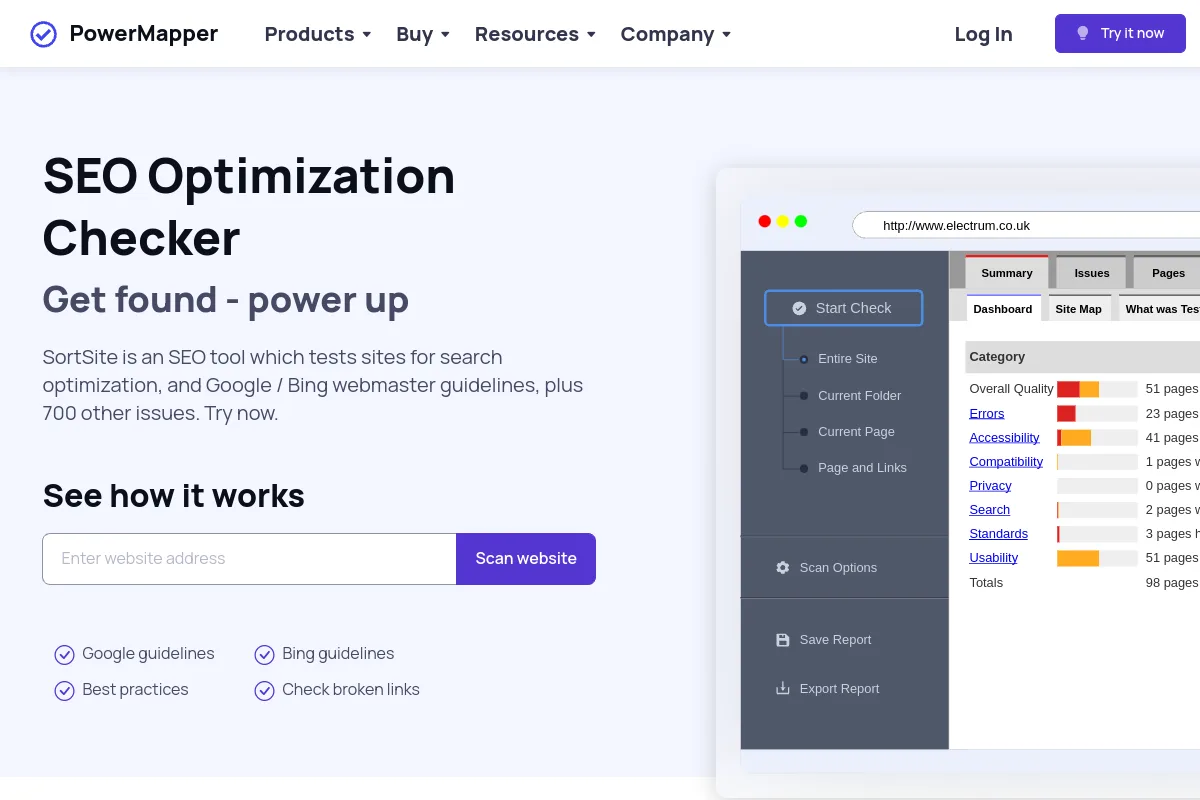Click the PowerMapper brand name
The height and width of the screenshot is (800, 1200).
tap(143, 34)
